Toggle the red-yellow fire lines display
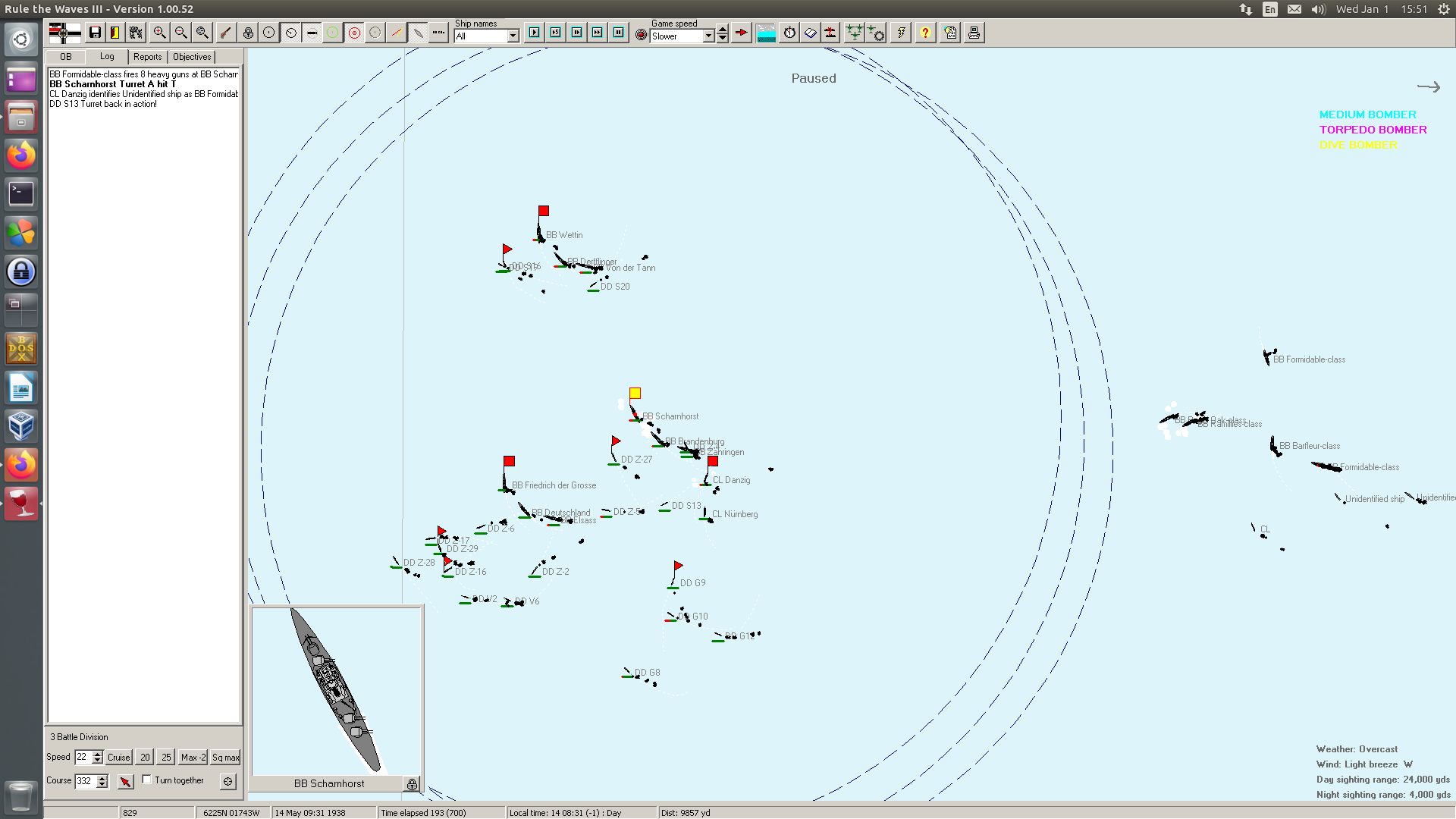The image size is (1456, 819). pos(397,33)
